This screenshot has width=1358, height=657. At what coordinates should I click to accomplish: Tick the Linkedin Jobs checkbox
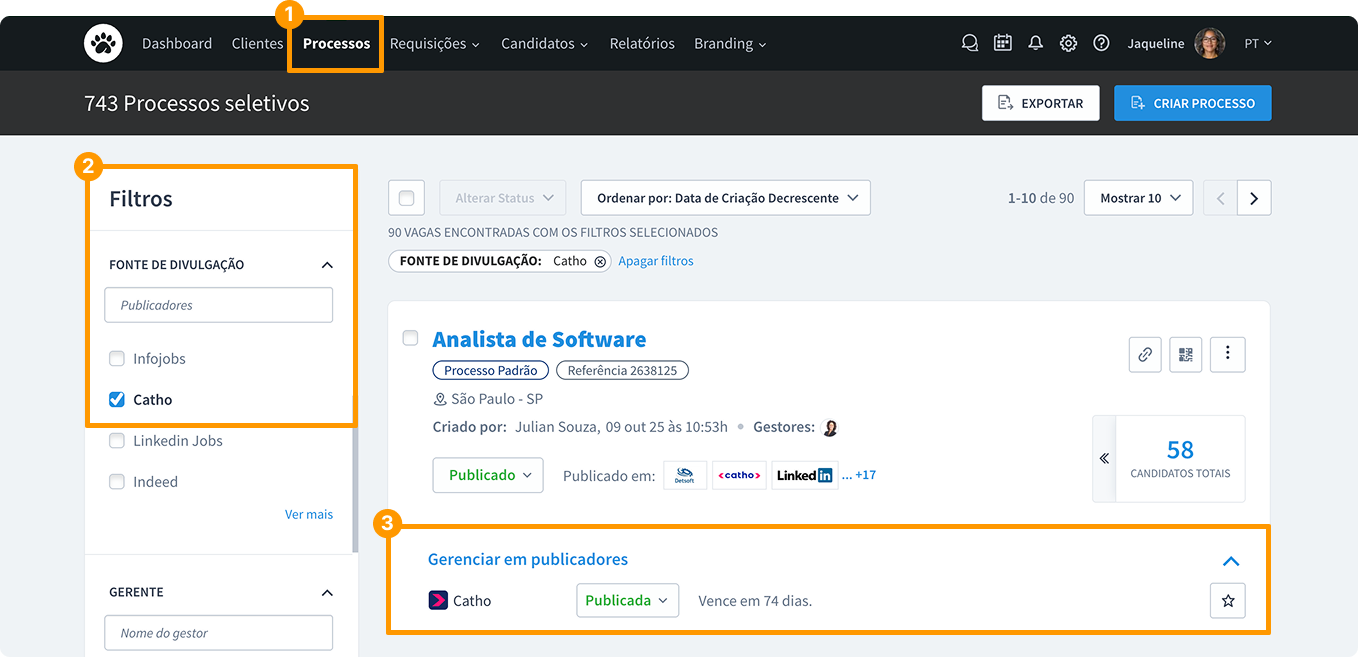pos(117,441)
